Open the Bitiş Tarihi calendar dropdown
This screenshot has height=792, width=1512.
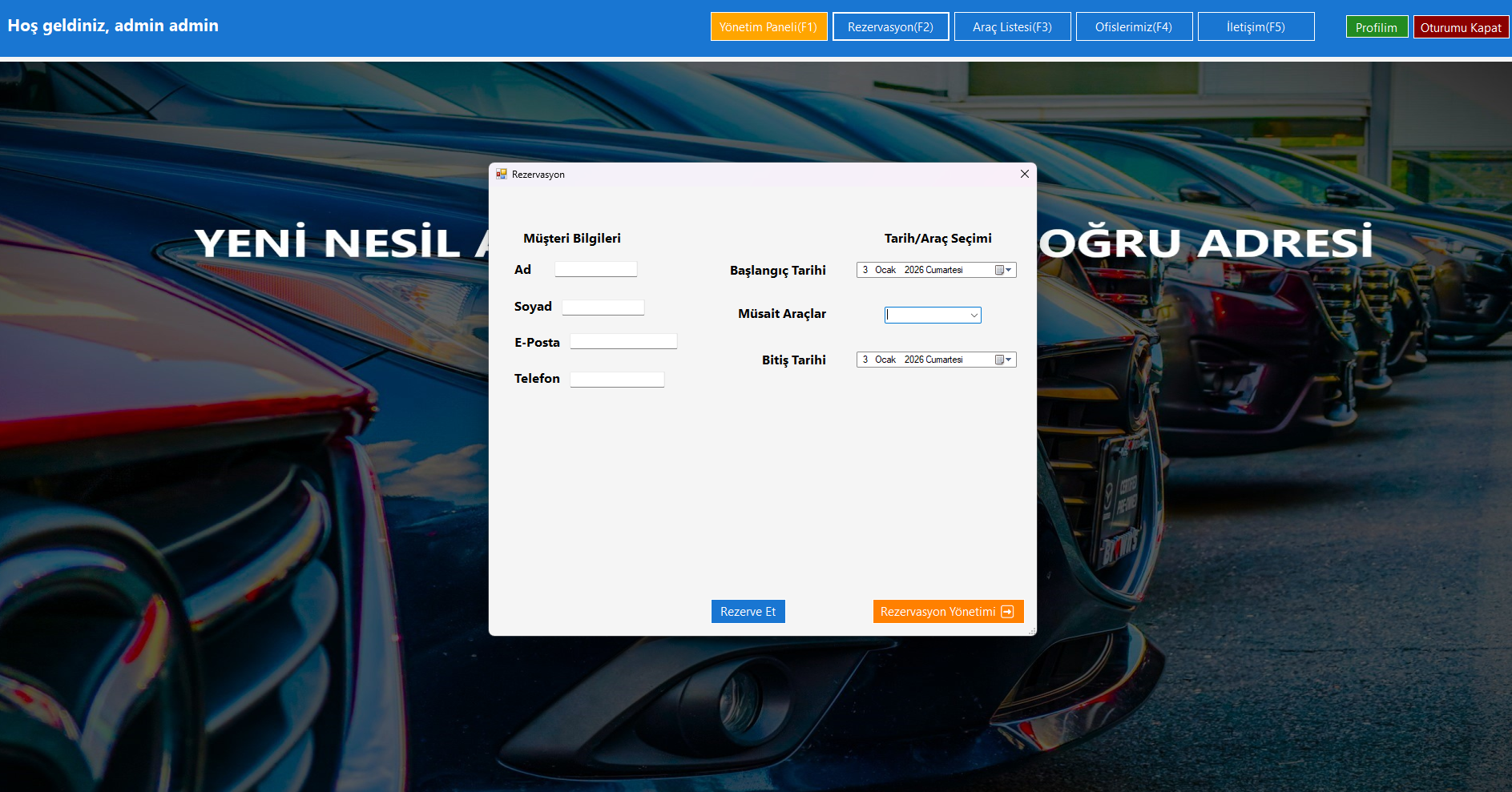(x=1003, y=360)
